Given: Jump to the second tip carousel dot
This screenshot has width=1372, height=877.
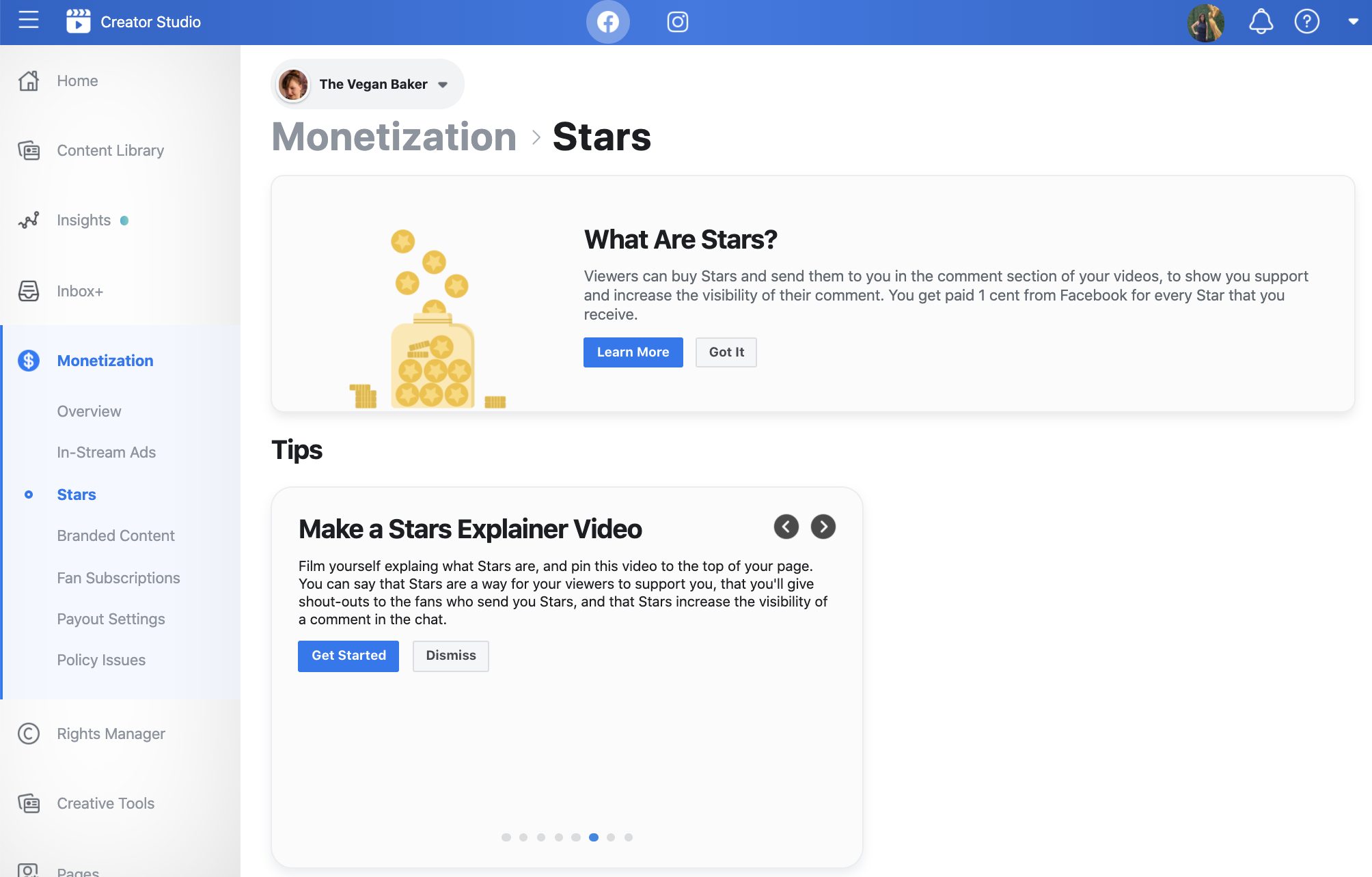Looking at the screenshot, I should 523,837.
